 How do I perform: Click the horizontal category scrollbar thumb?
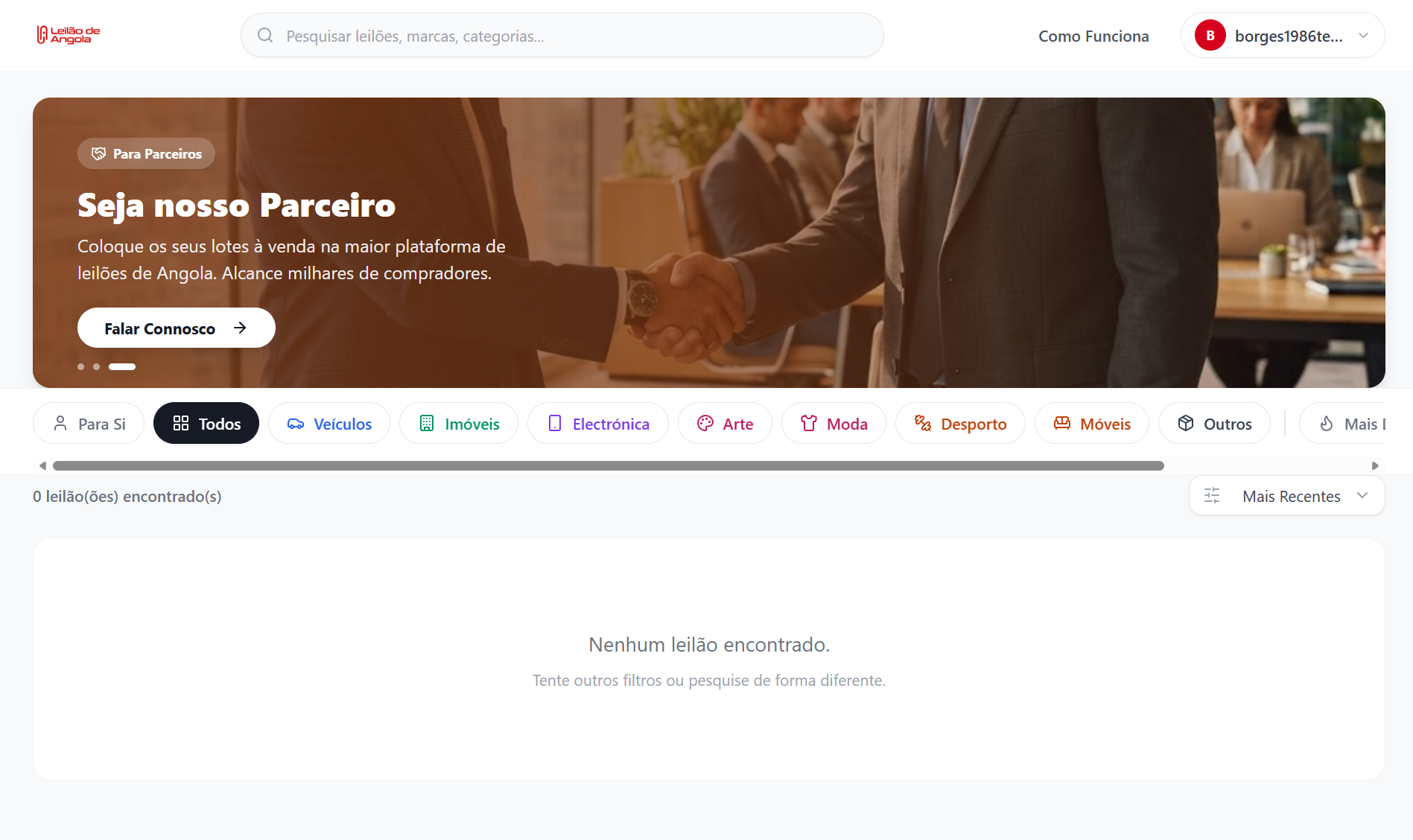pos(609,466)
